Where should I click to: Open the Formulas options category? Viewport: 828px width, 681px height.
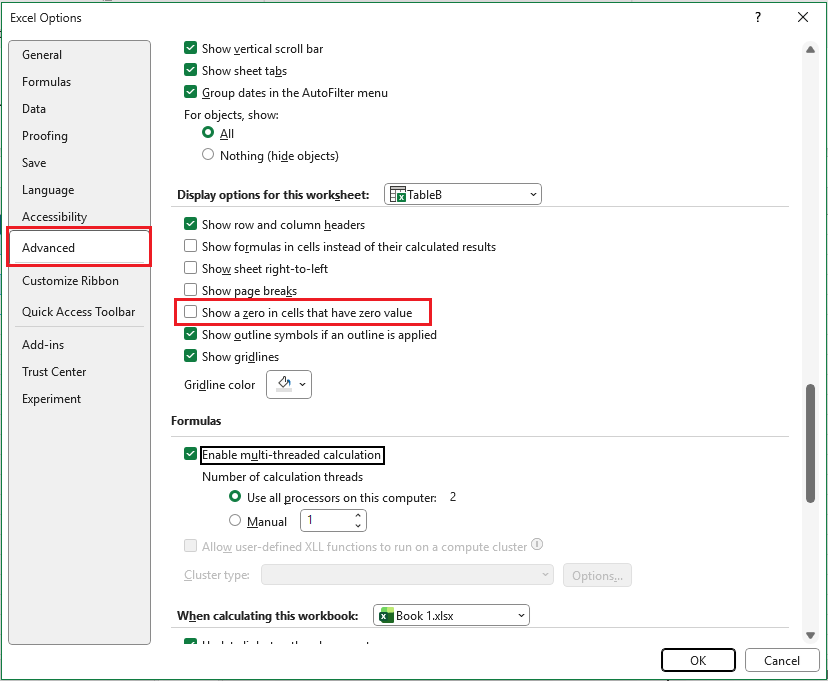[x=46, y=82]
